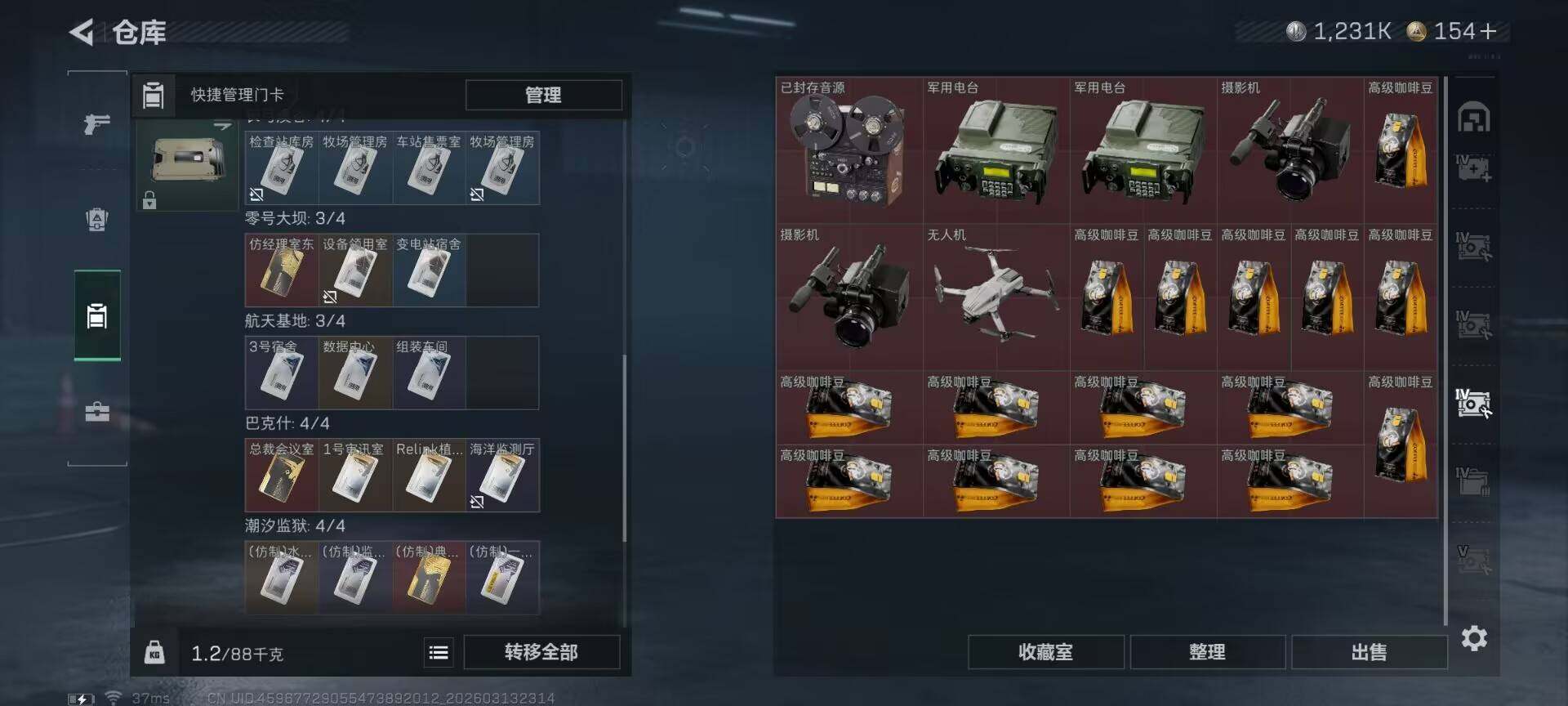The height and width of the screenshot is (706, 1568).
Task: Select the keycard clipboard sidebar tab
Action: point(97,315)
